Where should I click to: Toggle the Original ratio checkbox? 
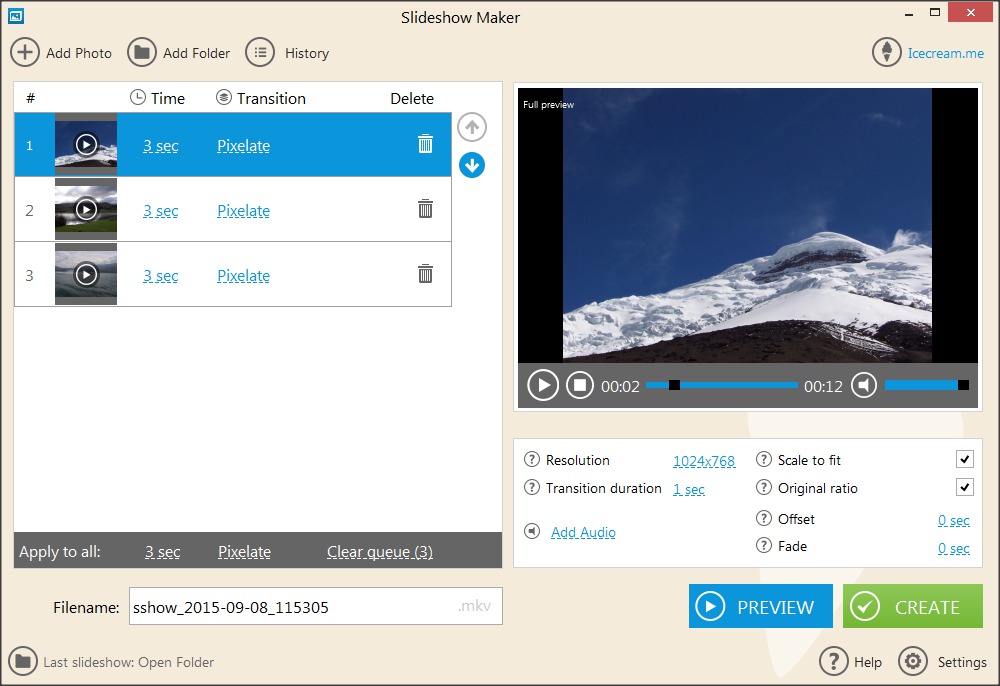[x=965, y=487]
